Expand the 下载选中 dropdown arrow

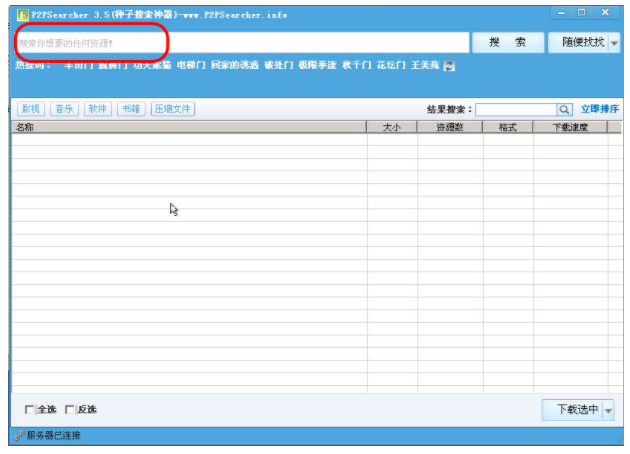[608, 410]
